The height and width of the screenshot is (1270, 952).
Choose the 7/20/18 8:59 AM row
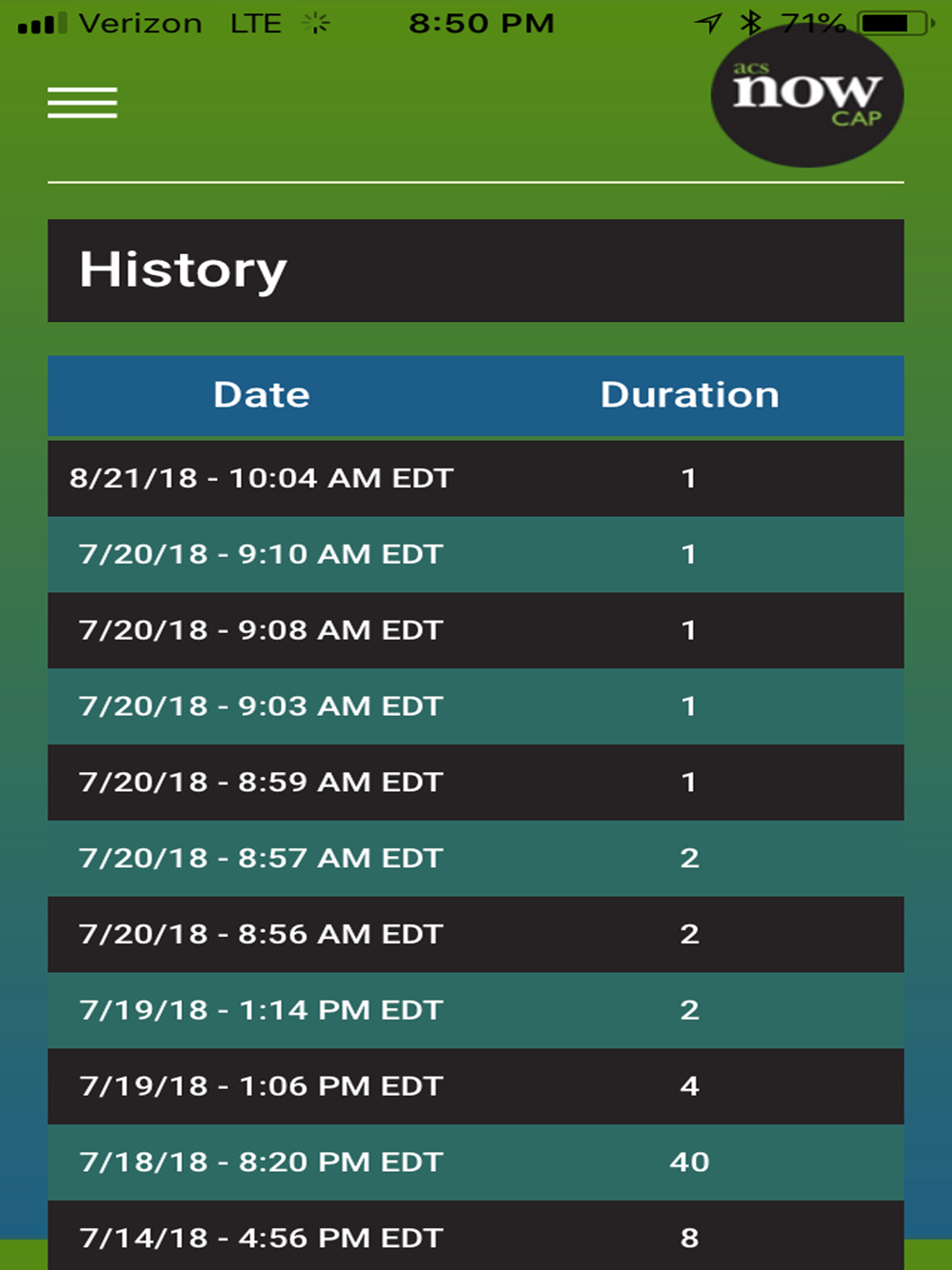[x=262, y=783]
